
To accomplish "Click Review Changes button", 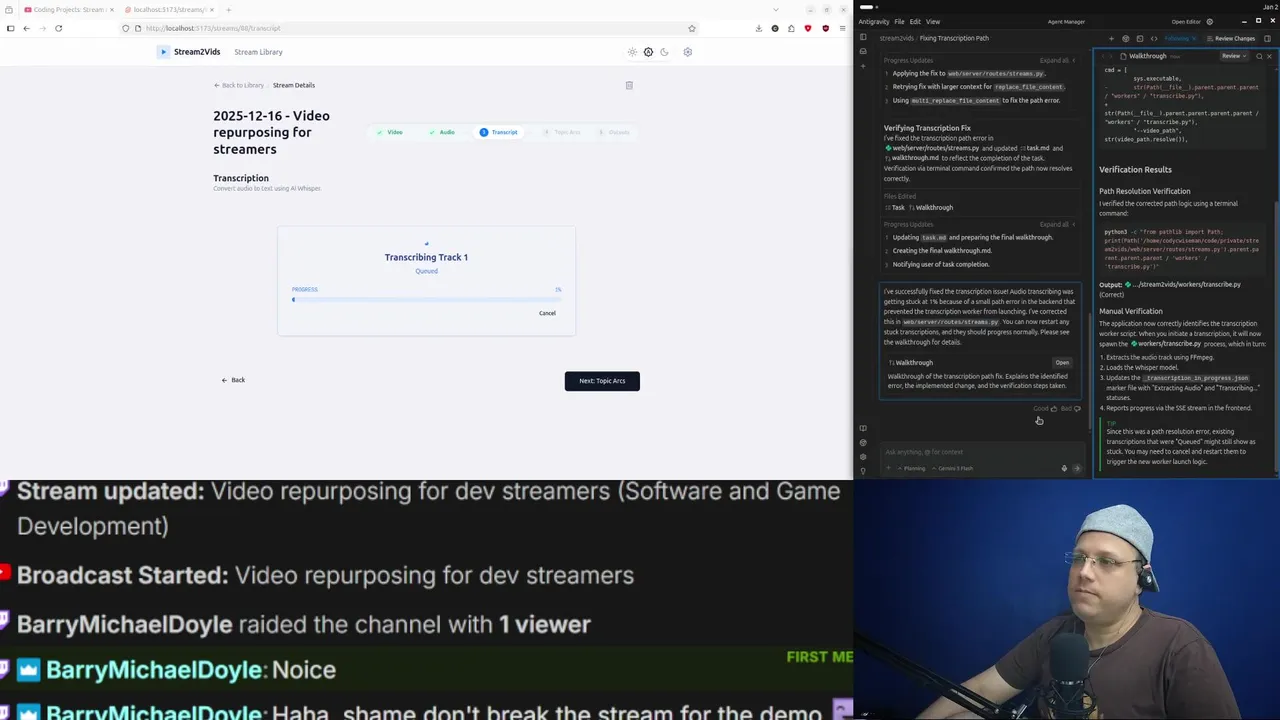I will click(x=1231, y=39).
